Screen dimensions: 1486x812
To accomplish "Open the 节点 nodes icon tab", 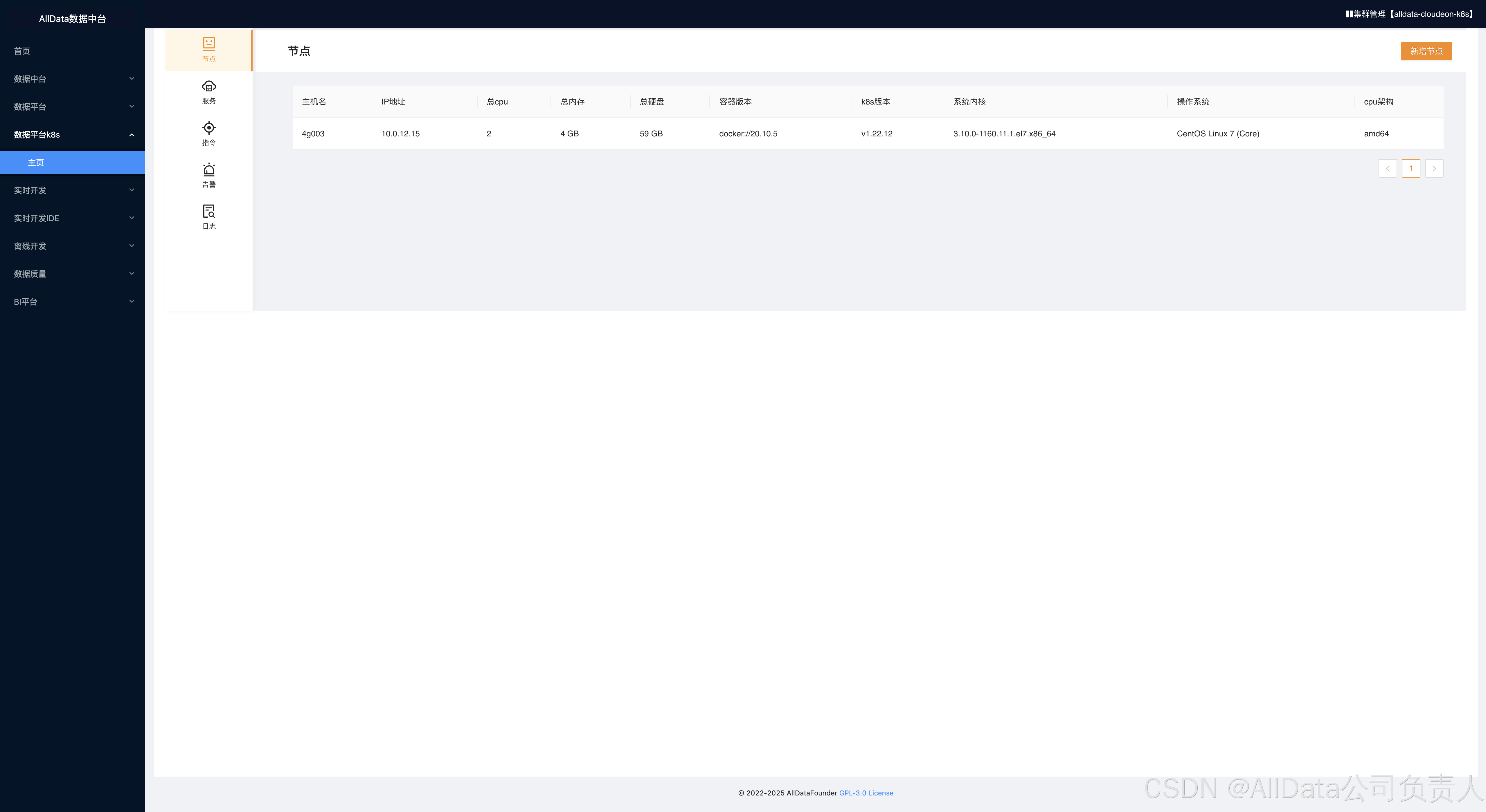I will point(208,50).
